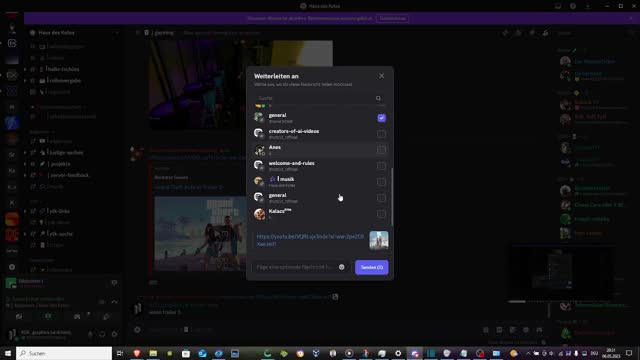
Task: Open the Windows Start menu
Action: [8, 353]
